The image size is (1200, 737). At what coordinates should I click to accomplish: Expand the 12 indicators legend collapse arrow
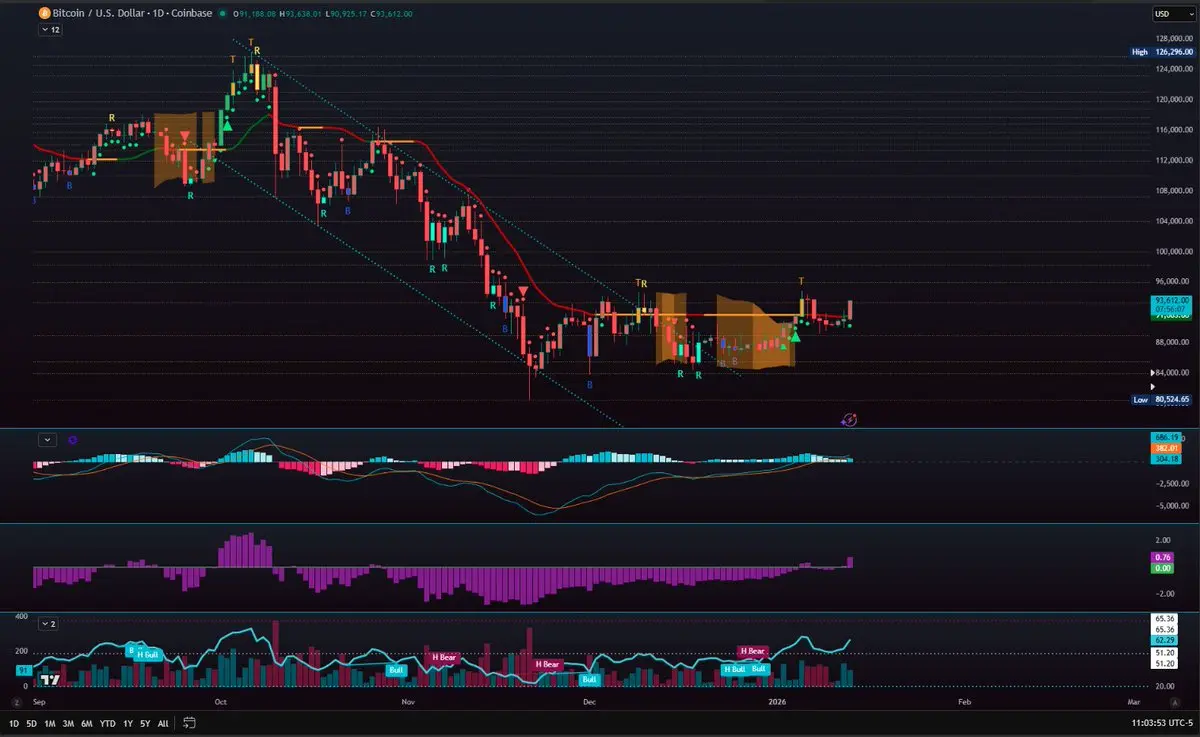coord(50,30)
